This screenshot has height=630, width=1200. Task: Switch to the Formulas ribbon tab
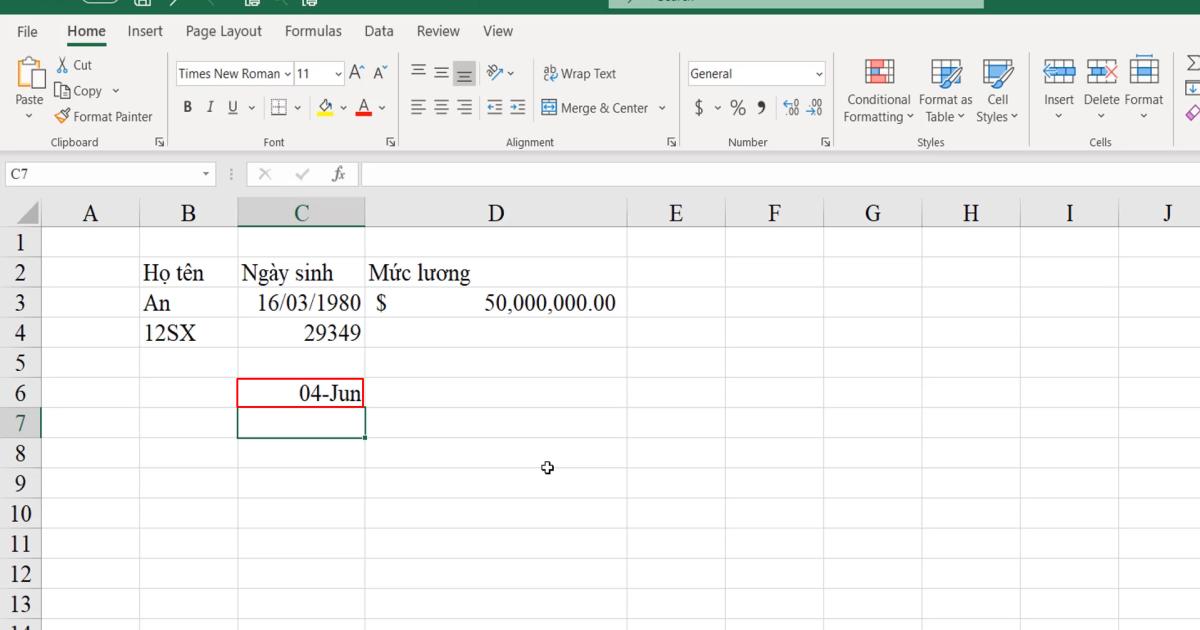tap(313, 31)
